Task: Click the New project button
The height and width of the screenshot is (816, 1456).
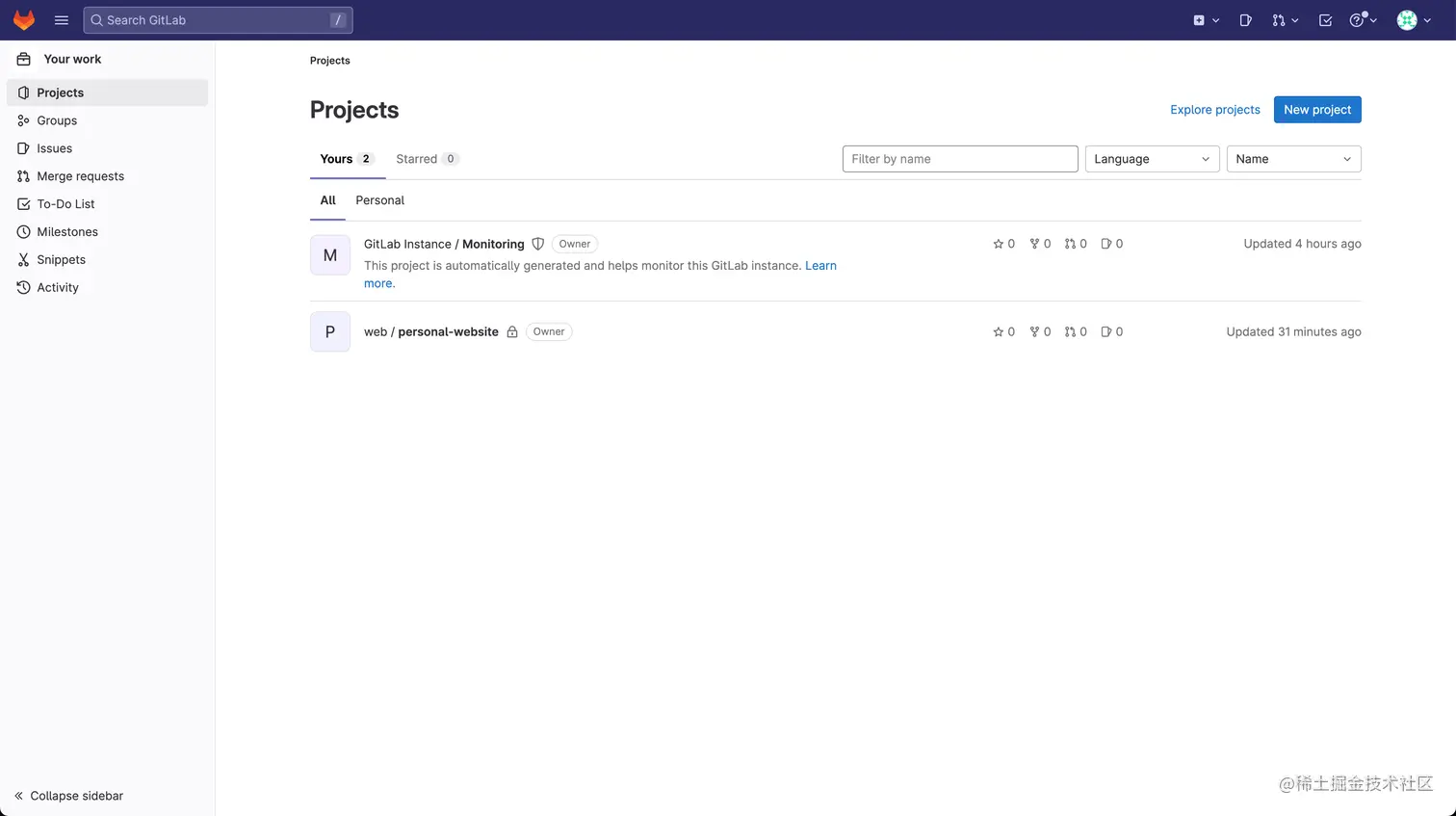Action: (1317, 110)
